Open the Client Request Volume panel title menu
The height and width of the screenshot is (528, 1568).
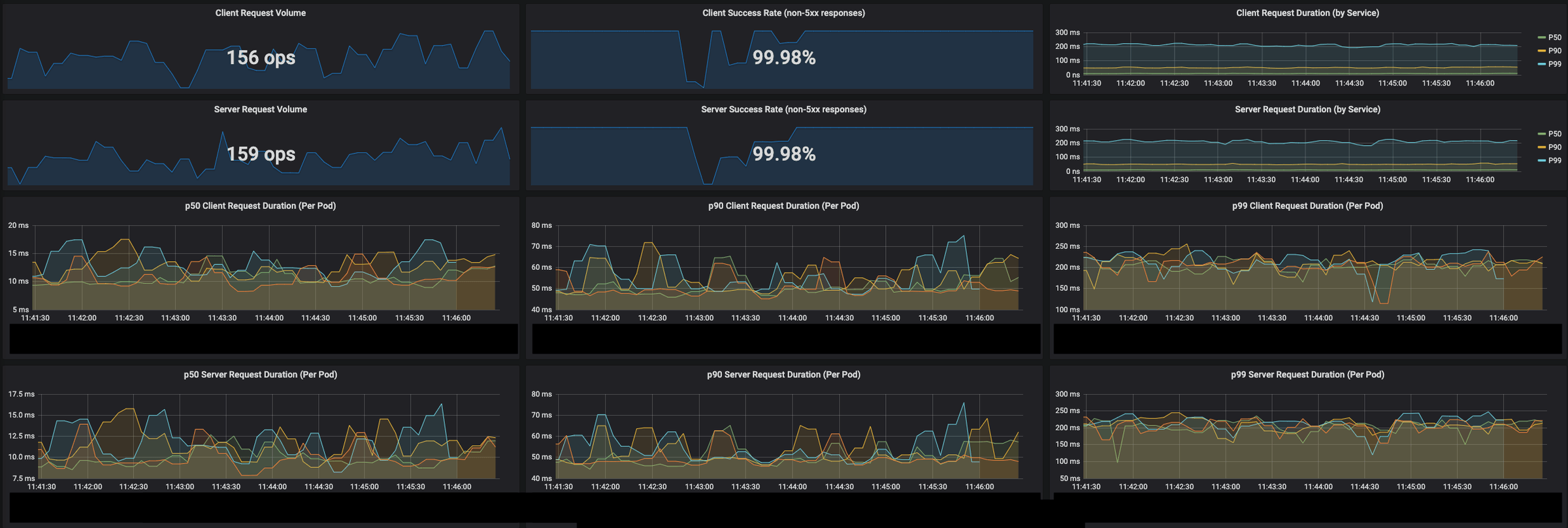pyautogui.click(x=260, y=13)
